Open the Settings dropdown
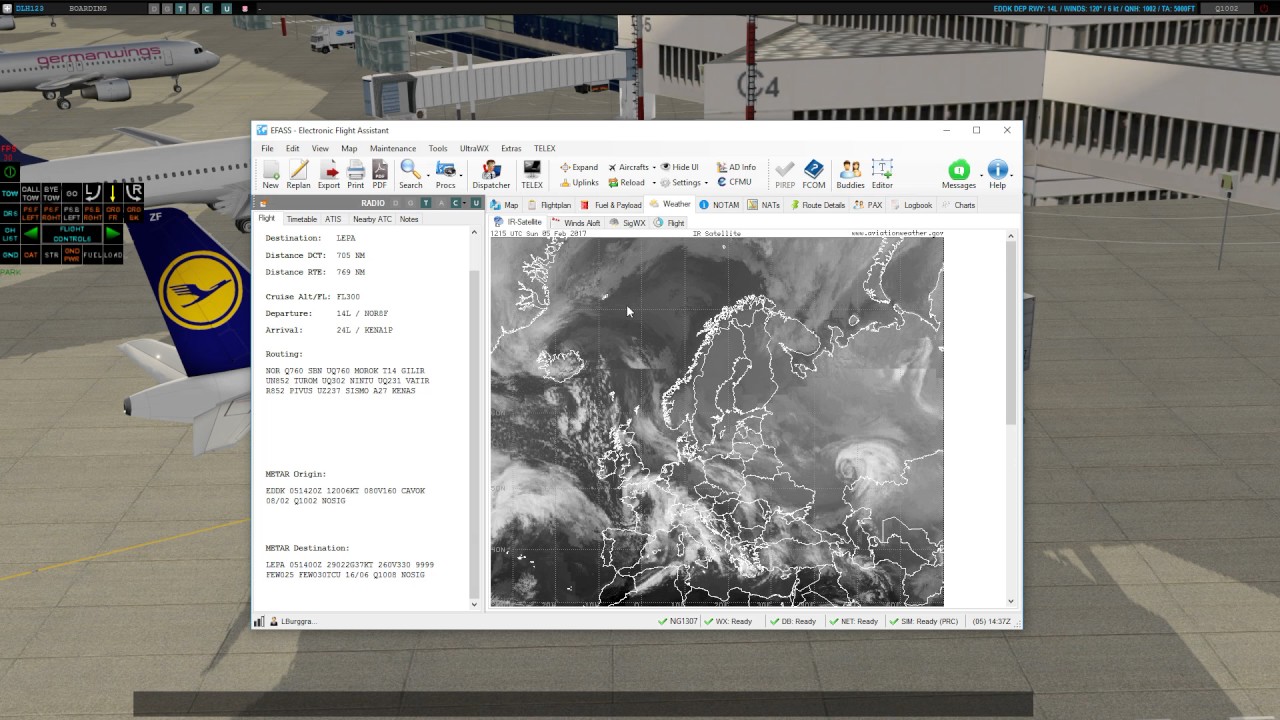The width and height of the screenshot is (1280, 720). 684,183
